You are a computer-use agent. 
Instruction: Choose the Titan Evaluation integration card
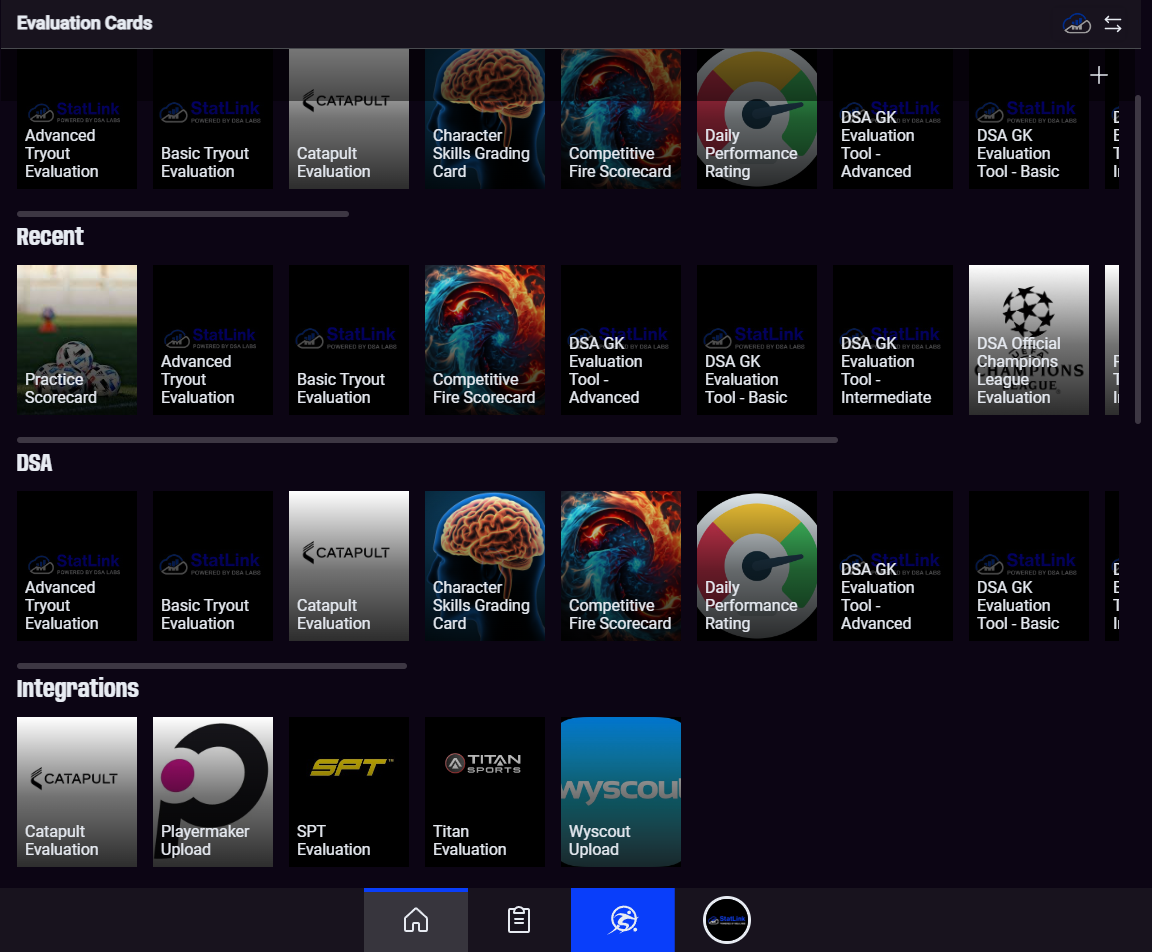pos(485,792)
